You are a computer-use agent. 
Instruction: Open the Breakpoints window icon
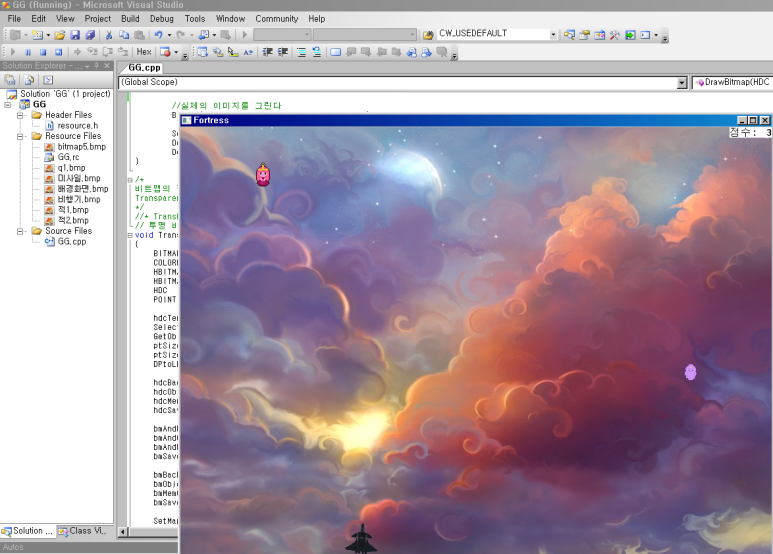pos(166,52)
